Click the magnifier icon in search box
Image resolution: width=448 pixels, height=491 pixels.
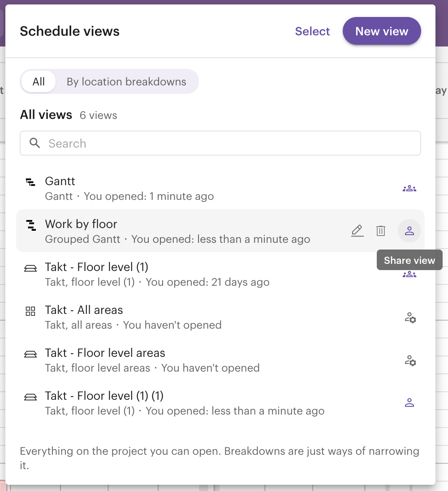tap(35, 143)
